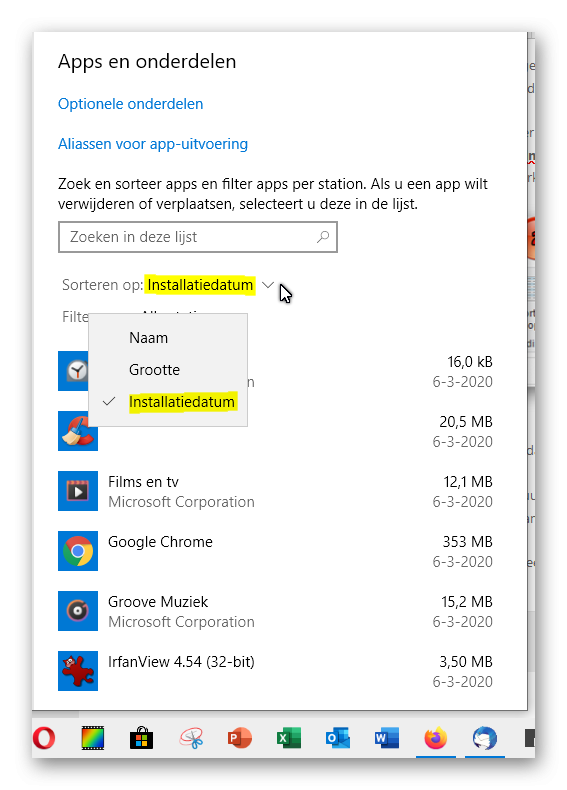
Task: Launch Microsoft Store taskbar icon
Action: coord(142,738)
